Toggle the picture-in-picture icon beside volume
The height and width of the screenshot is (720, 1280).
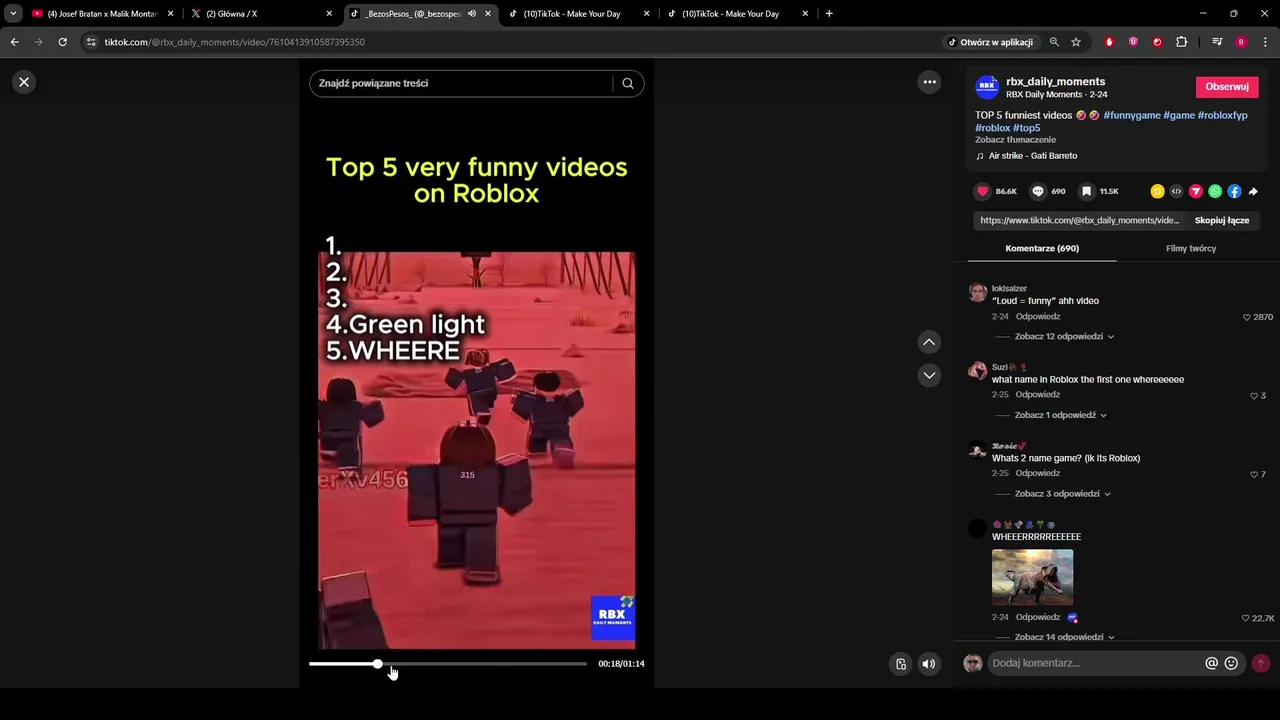(x=901, y=664)
